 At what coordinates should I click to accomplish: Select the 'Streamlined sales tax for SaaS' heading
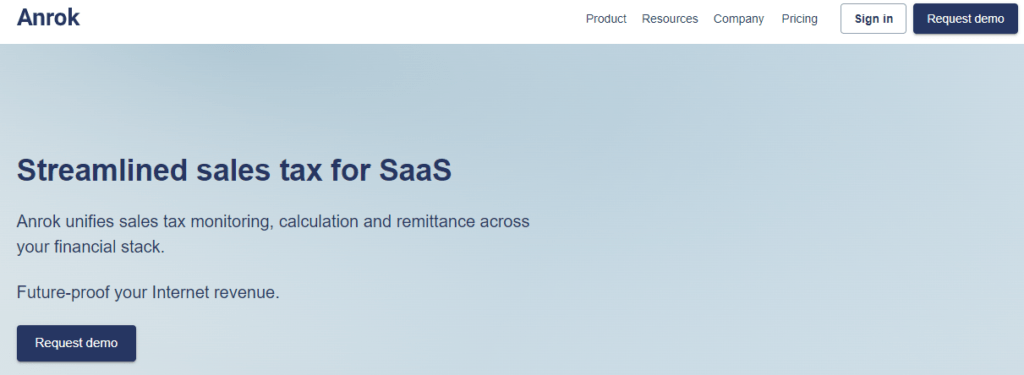(234, 171)
